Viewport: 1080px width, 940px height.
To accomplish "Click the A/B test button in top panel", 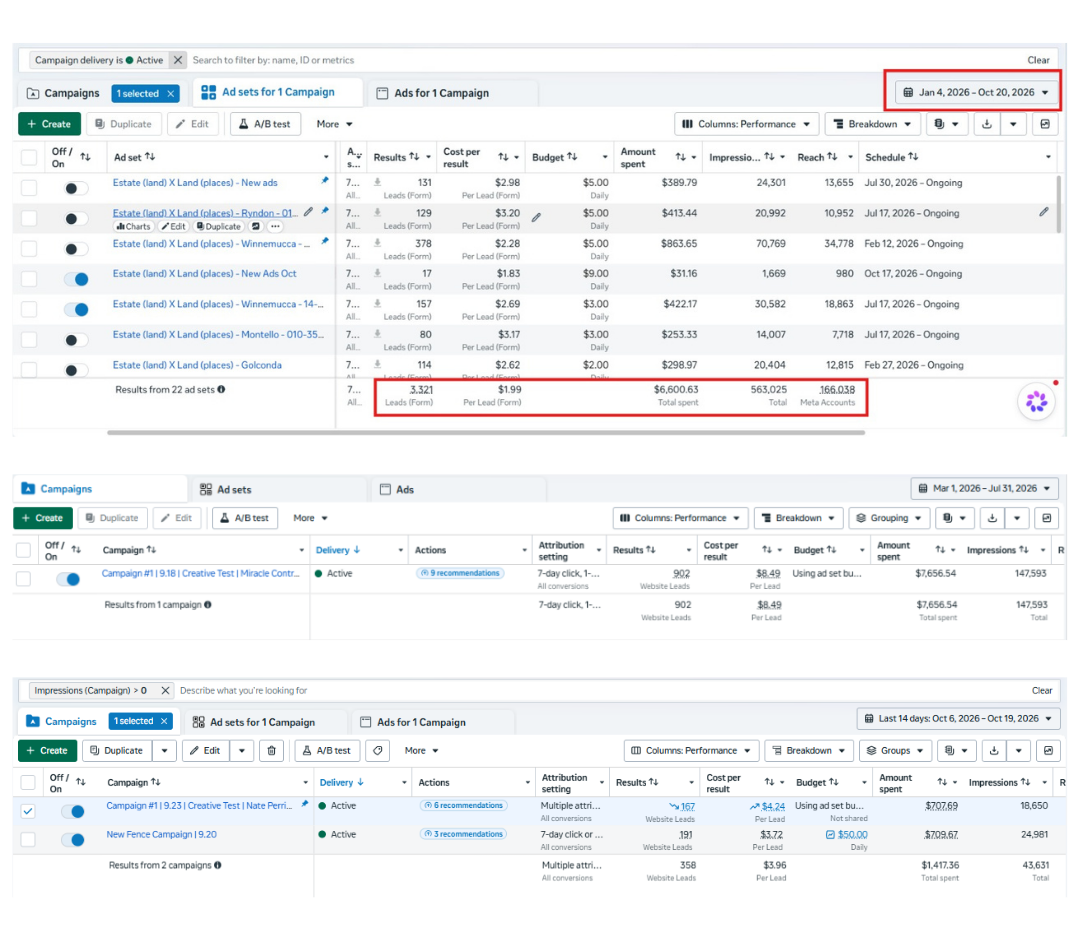I will pyautogui.click(x=265, y=124).
